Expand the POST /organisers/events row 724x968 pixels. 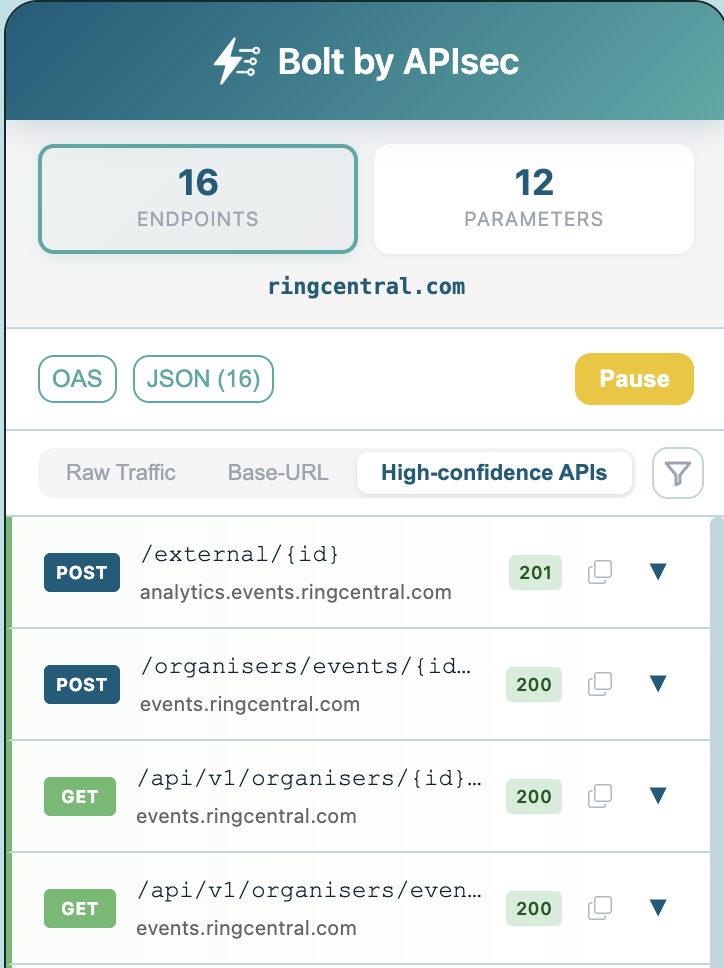tap(658, 683)
